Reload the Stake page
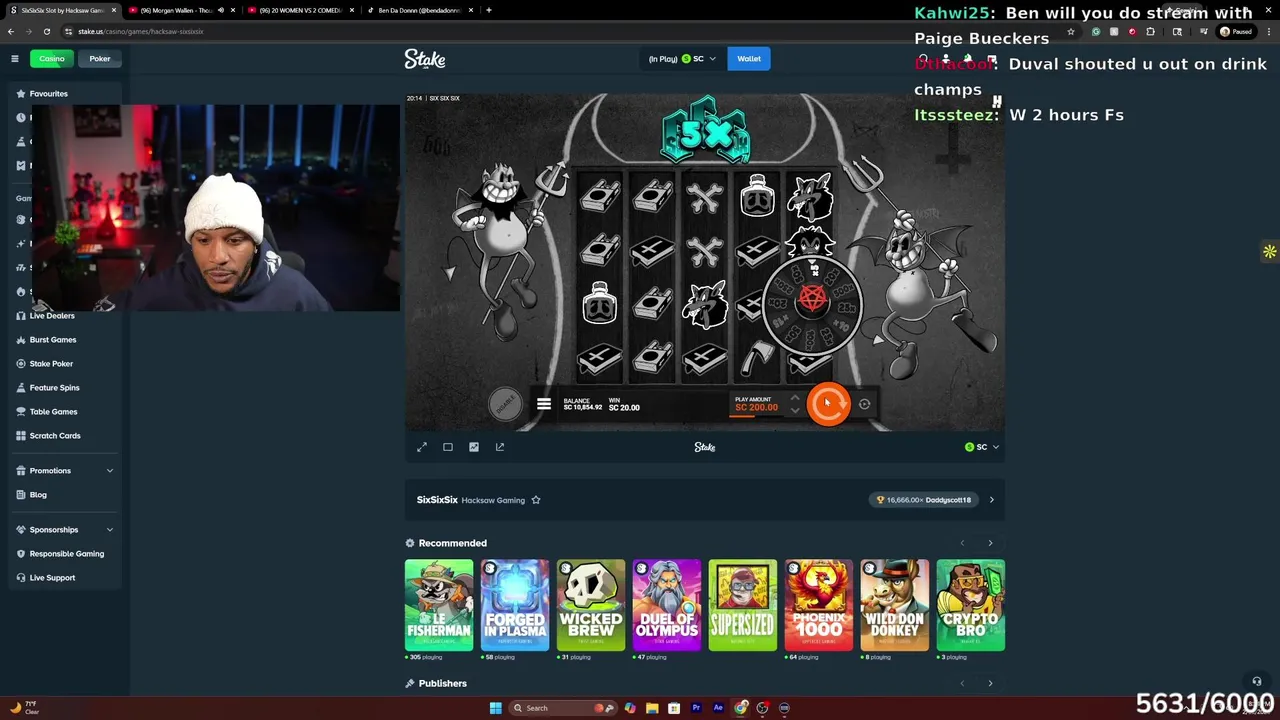 point(46,31)
